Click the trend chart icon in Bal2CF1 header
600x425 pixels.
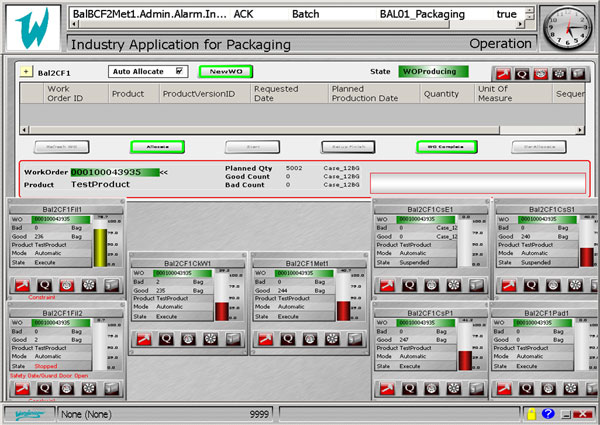(x=505, y=73)
